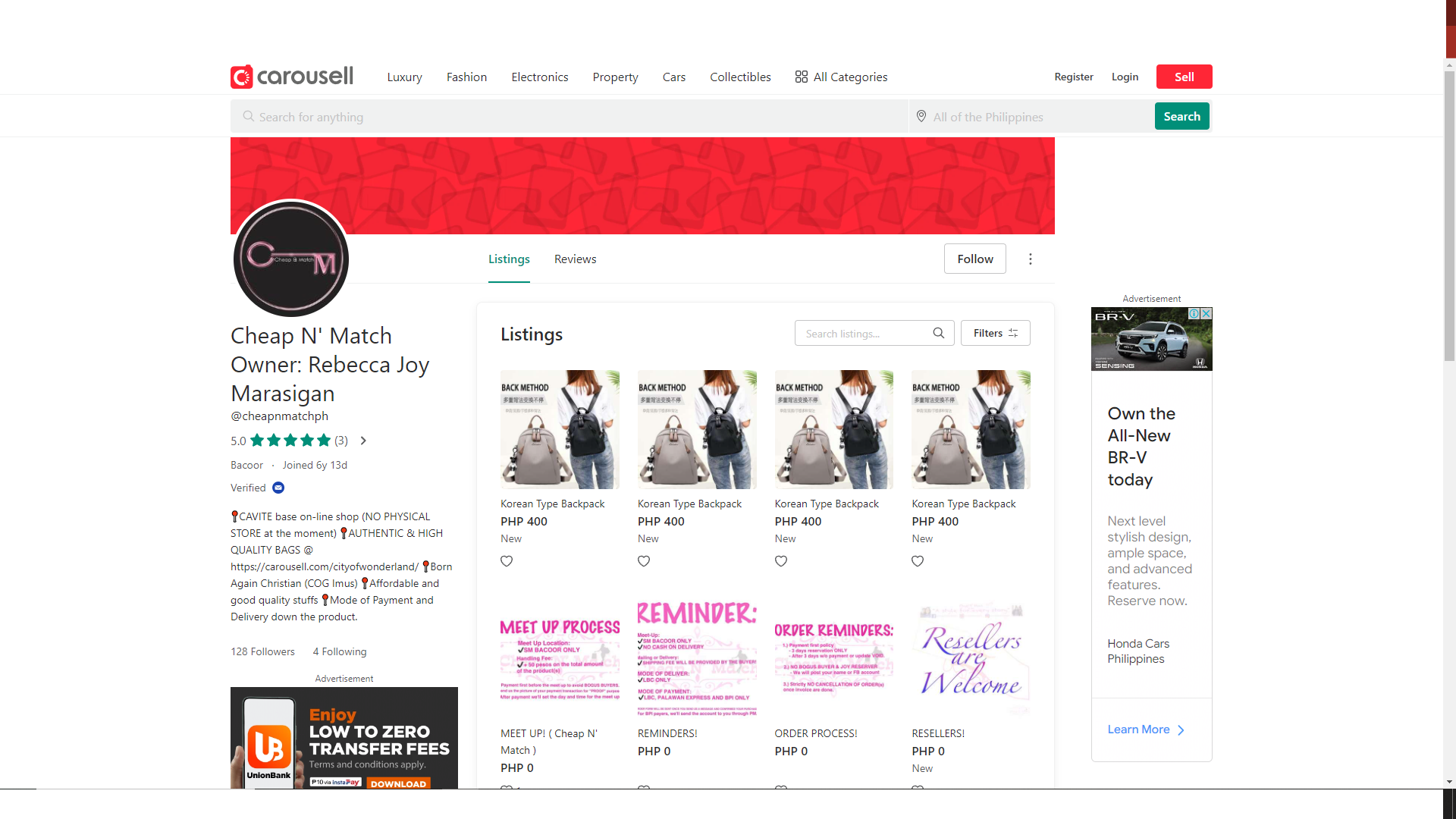
Task: Like the fourth Korean Type Backpack listing
Action: pos(918,561)
